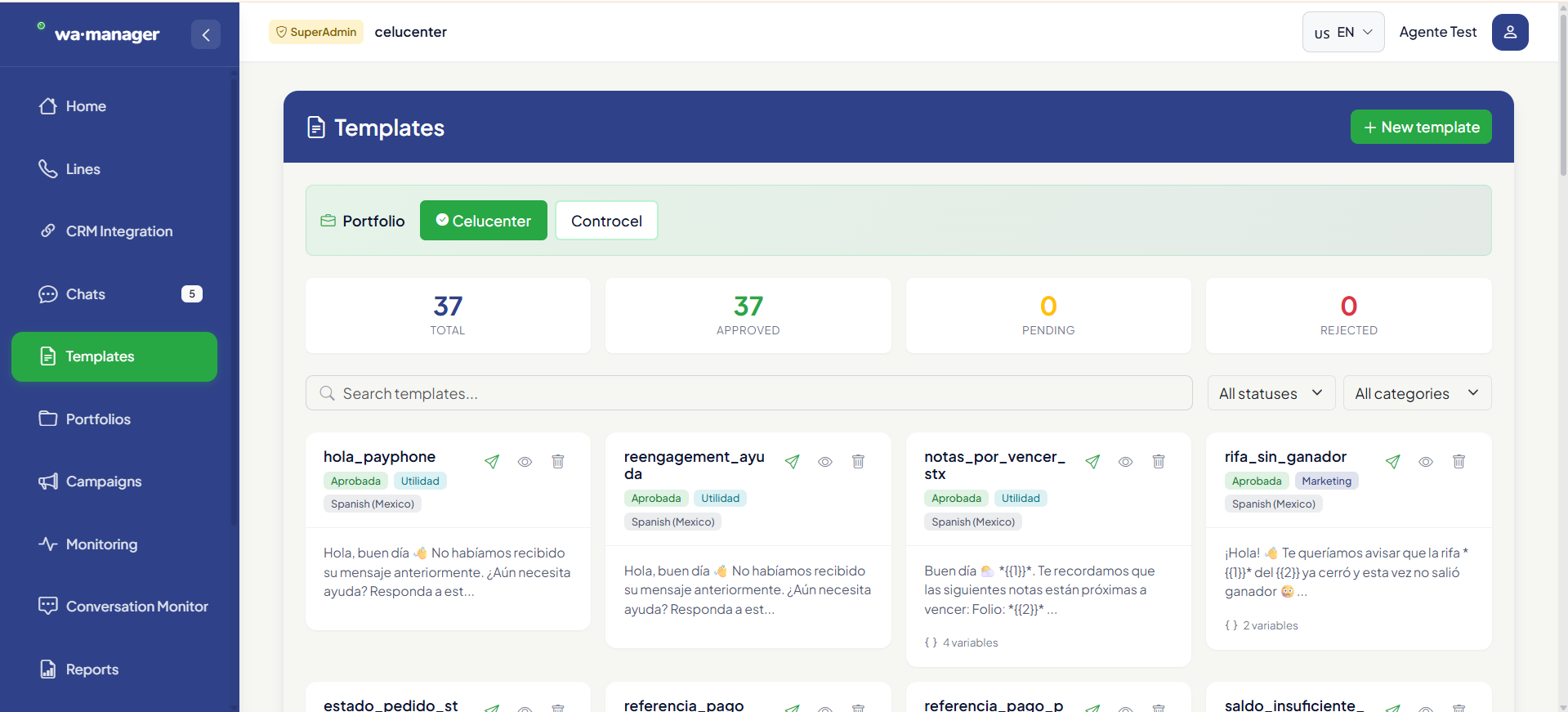Click Spanish (Mexico) tag on notas_por_vencer_stx
The width and height of the screenshot is (1568, 712).
pos(973,522)
